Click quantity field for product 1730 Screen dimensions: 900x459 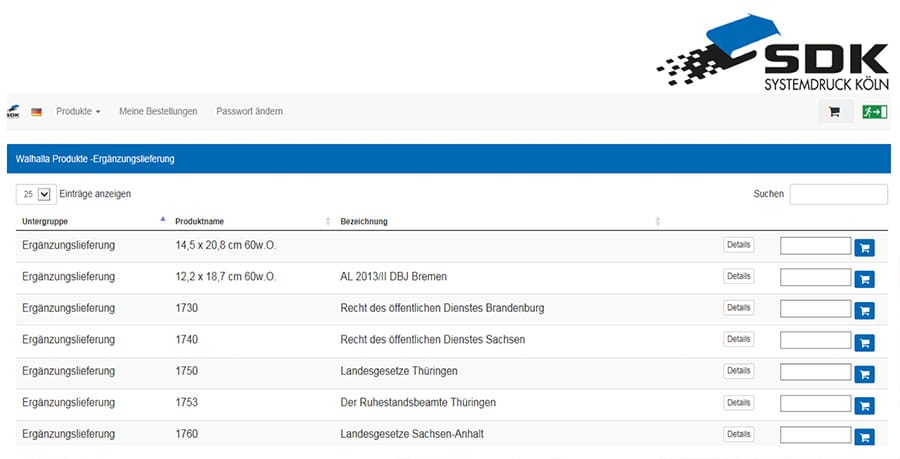pyautogui.click(x=816, y=309)
